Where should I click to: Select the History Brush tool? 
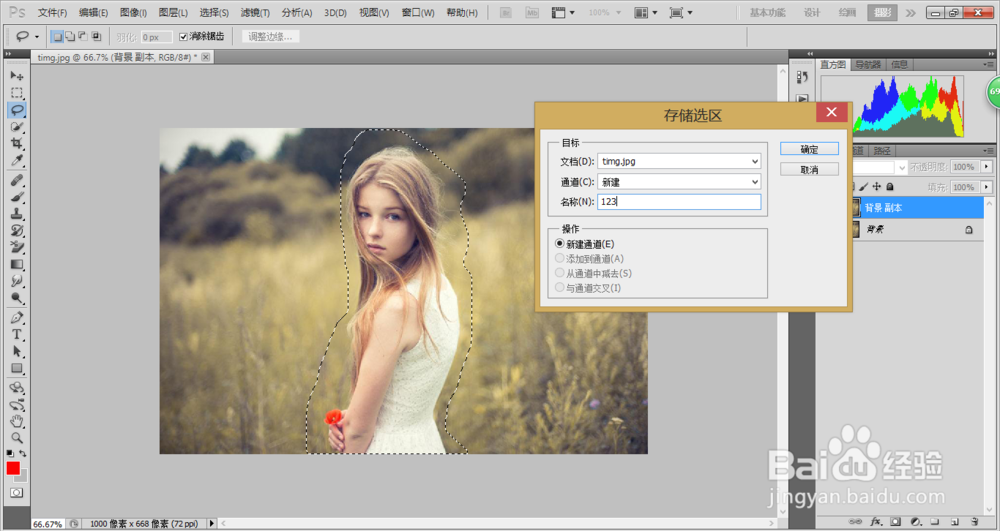[x=17, y=231]
